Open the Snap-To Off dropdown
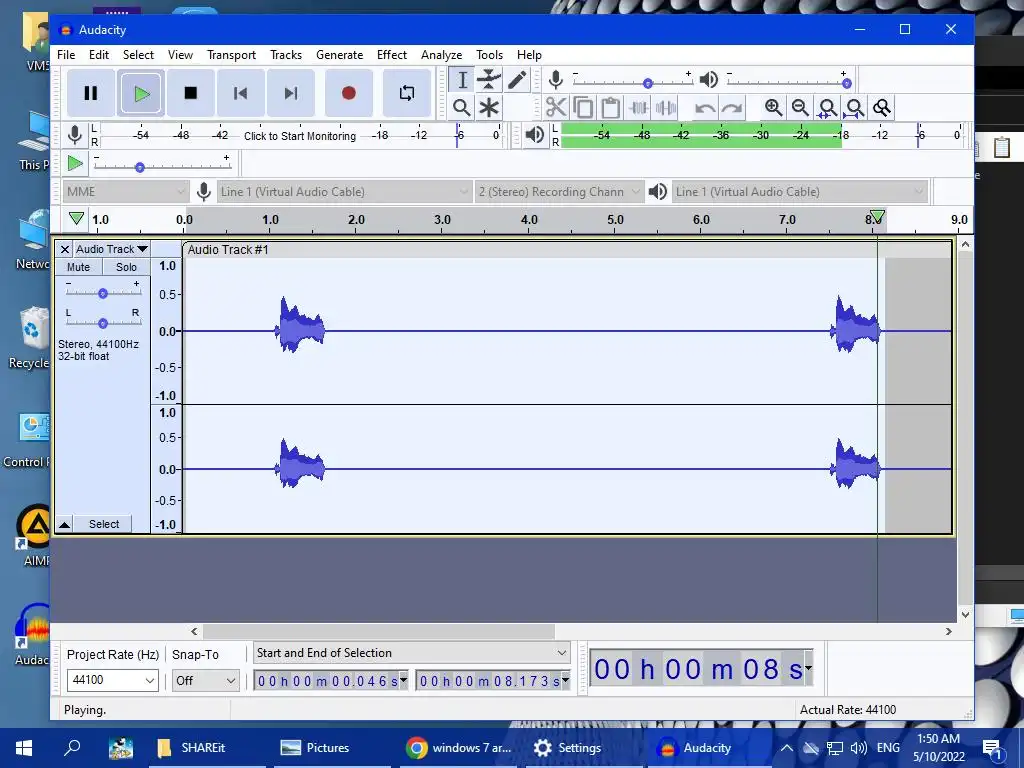The image size is (1024, 768). point(205,680)
